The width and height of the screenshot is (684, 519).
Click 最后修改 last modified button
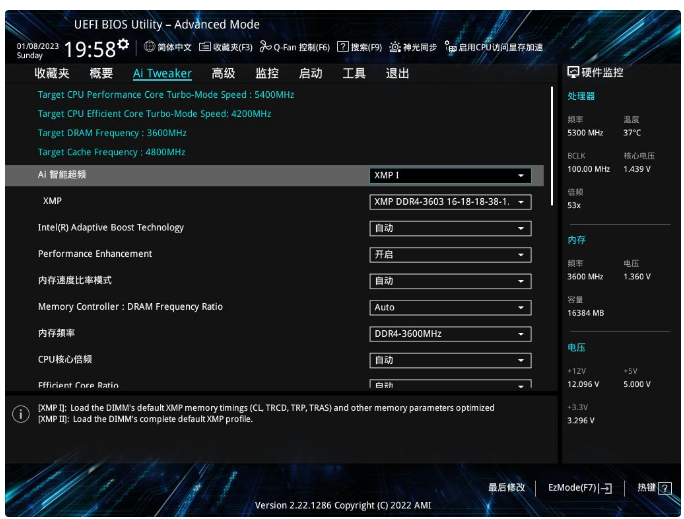click(506, 488)
